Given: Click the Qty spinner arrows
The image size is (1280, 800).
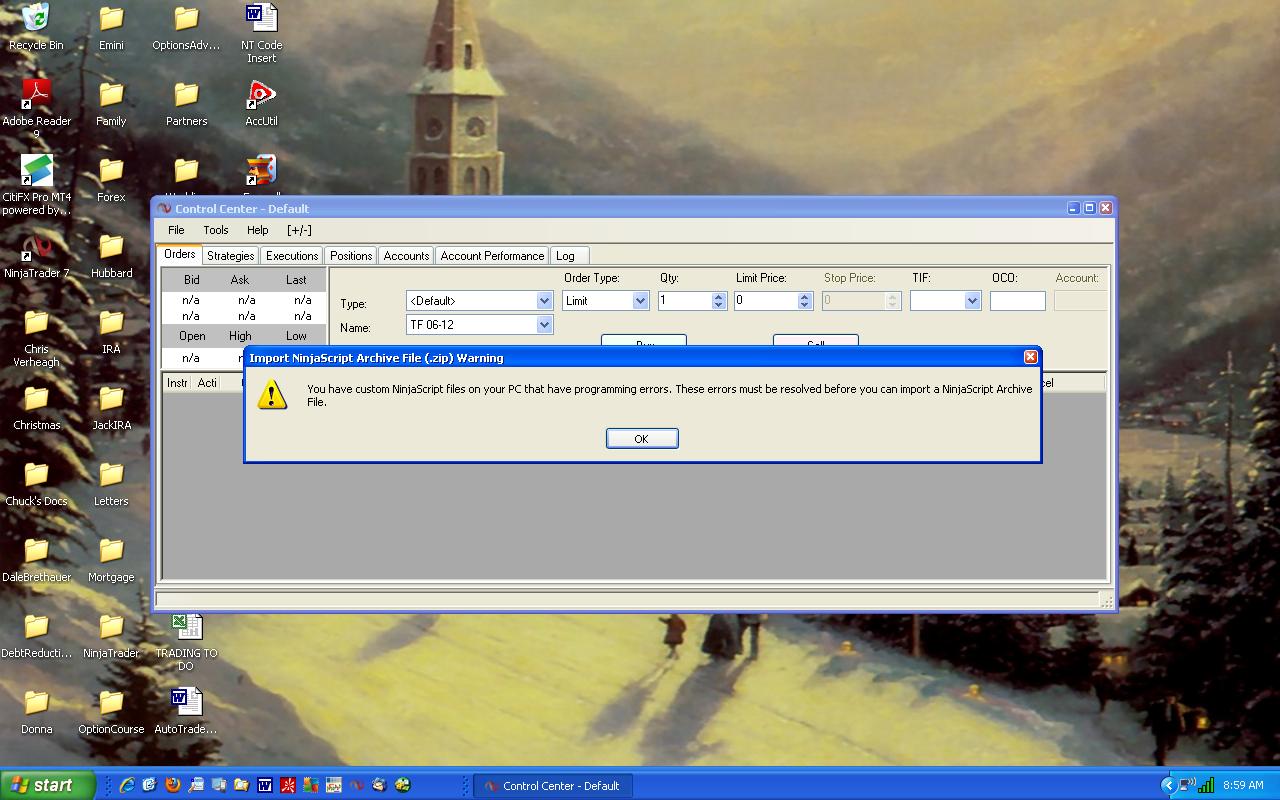Looking at the screenshot, I should click(718, 301).
